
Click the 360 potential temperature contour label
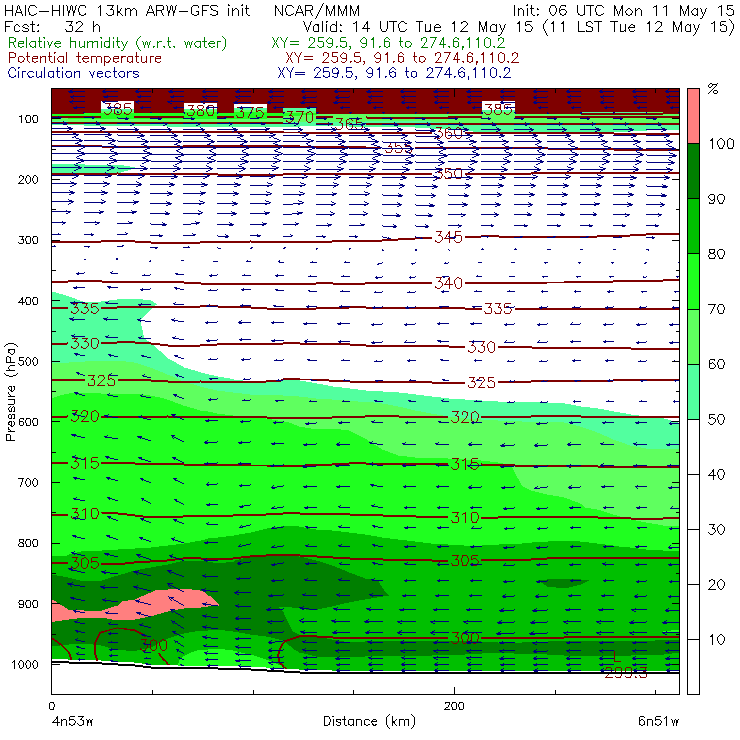point(448,133)
